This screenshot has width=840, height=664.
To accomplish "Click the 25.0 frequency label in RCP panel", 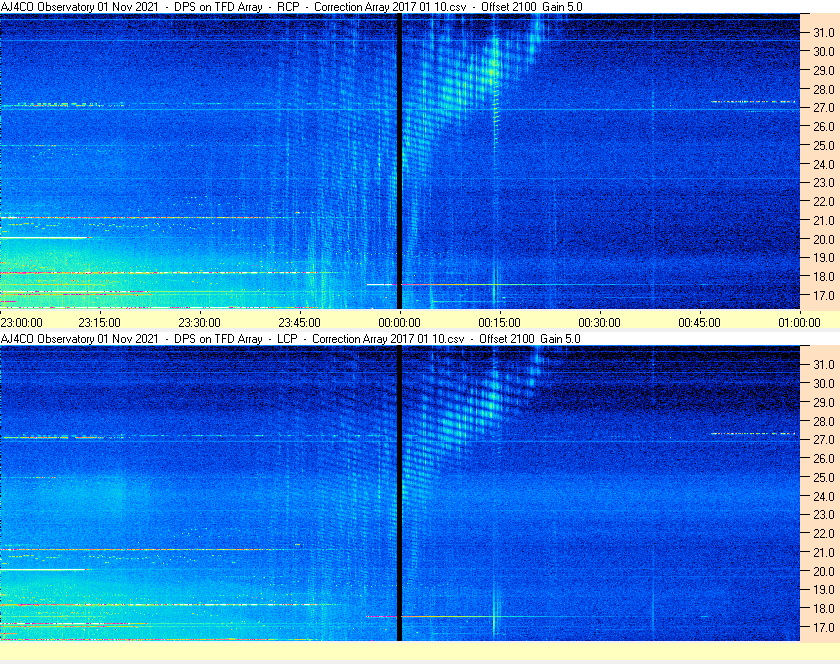I will 824,145.
